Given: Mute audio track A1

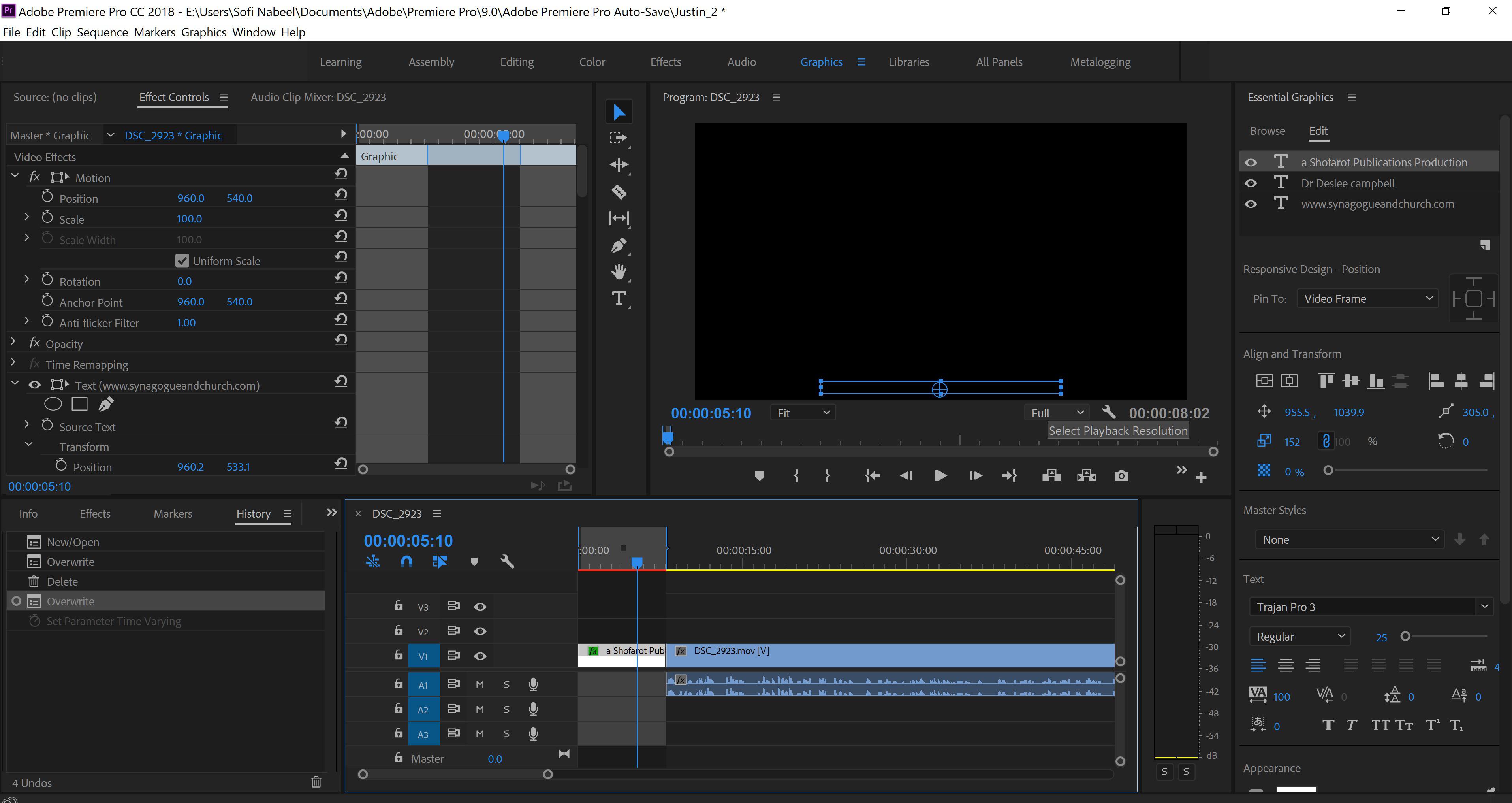Looking at the screenshot, I should (x=480, y=684).
